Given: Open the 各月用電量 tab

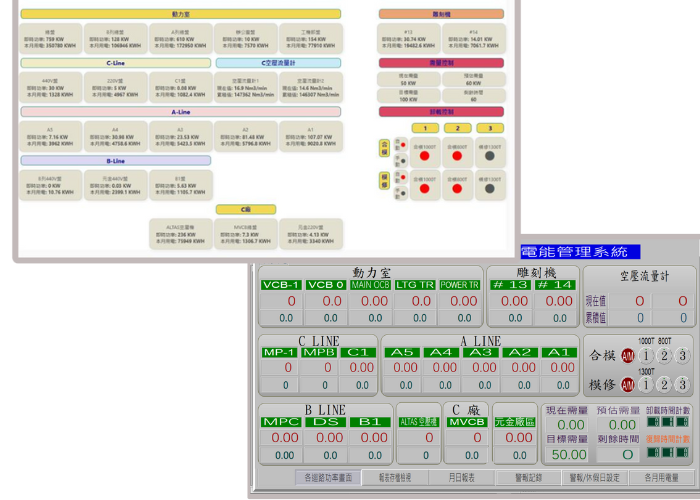Looking at the screenshot, I should pyautogui.click(x=662, y=478).
